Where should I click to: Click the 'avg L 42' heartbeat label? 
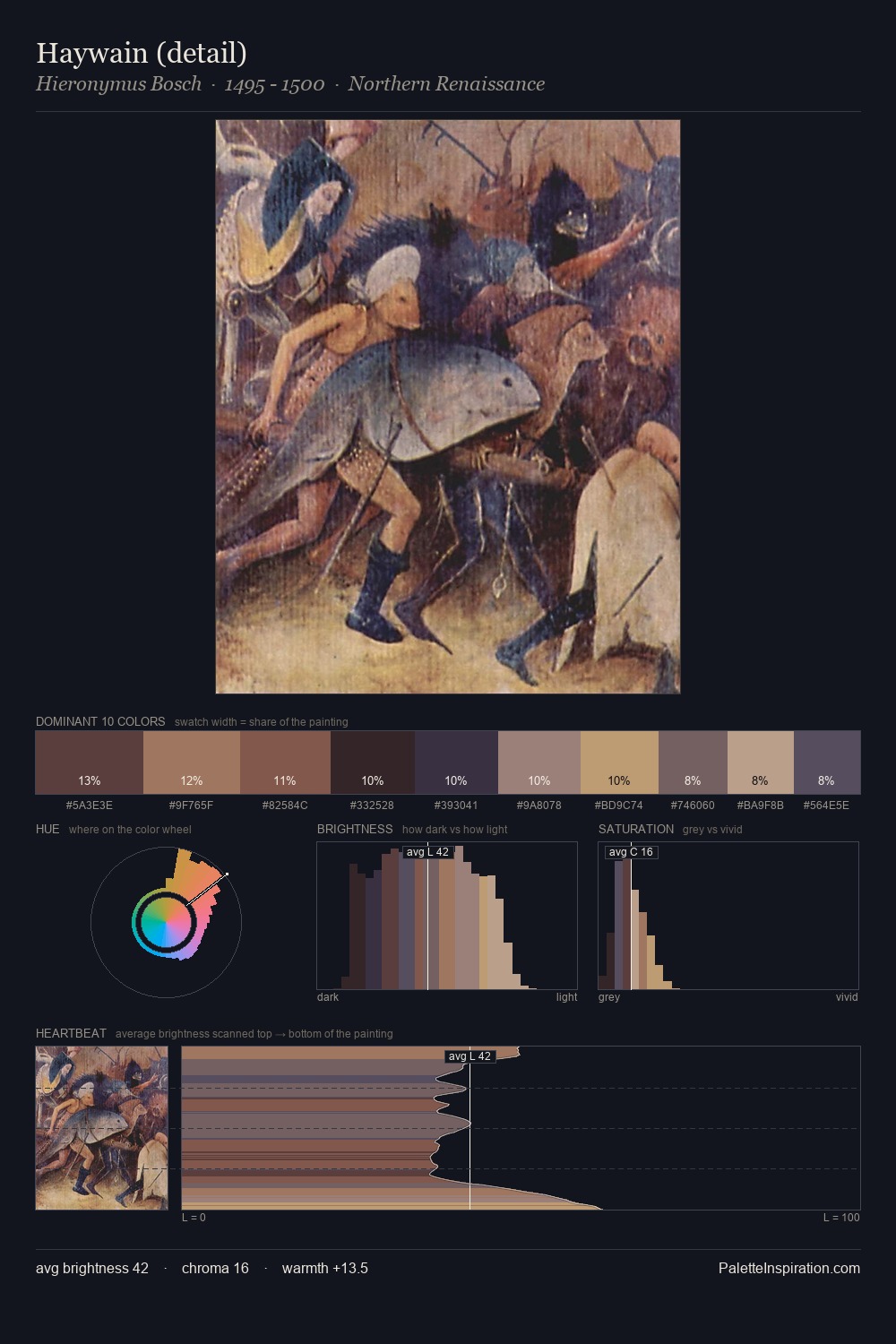[470, 1056]
